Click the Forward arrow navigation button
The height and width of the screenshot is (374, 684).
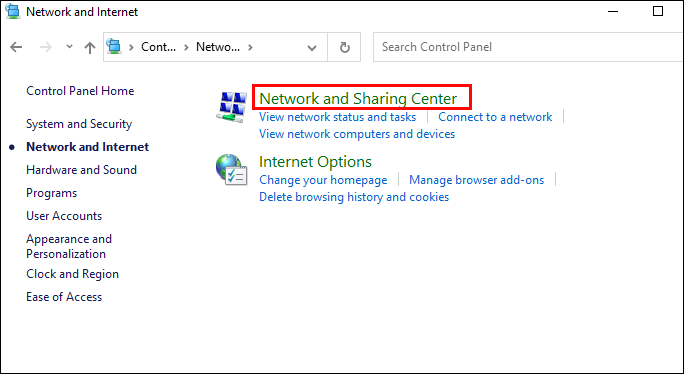tap(46, 47)
